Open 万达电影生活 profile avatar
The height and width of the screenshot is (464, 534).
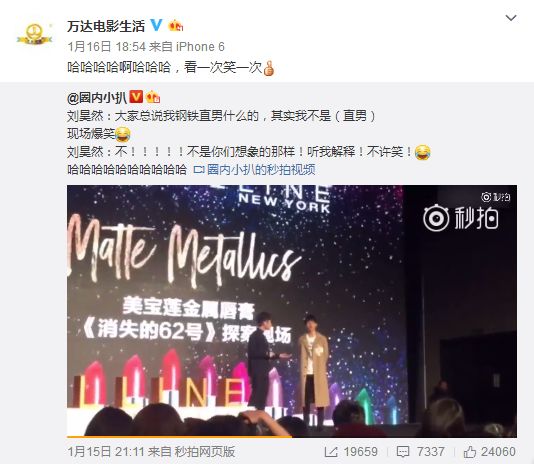click(34, 34)
